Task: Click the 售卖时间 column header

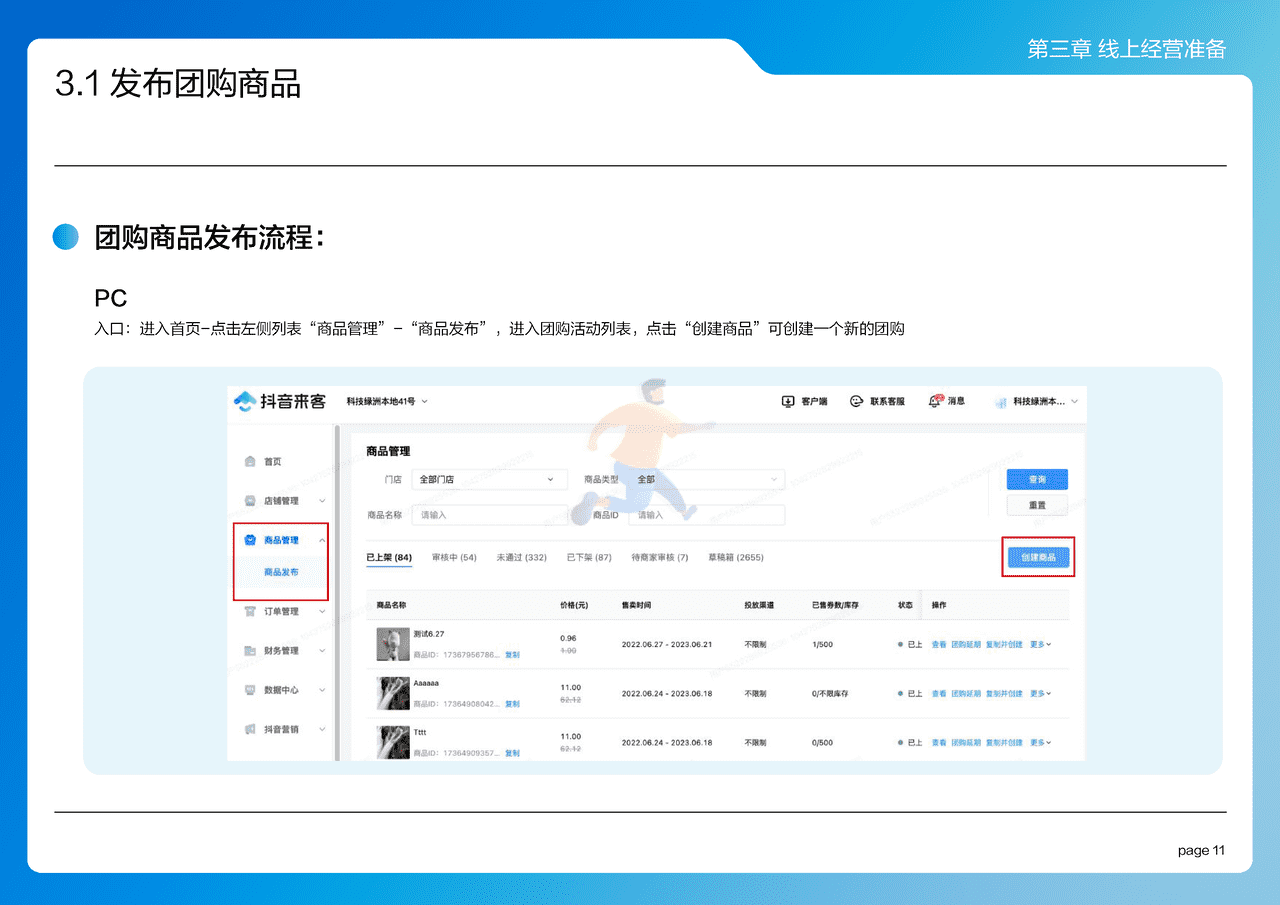Action: click(636, 606)
